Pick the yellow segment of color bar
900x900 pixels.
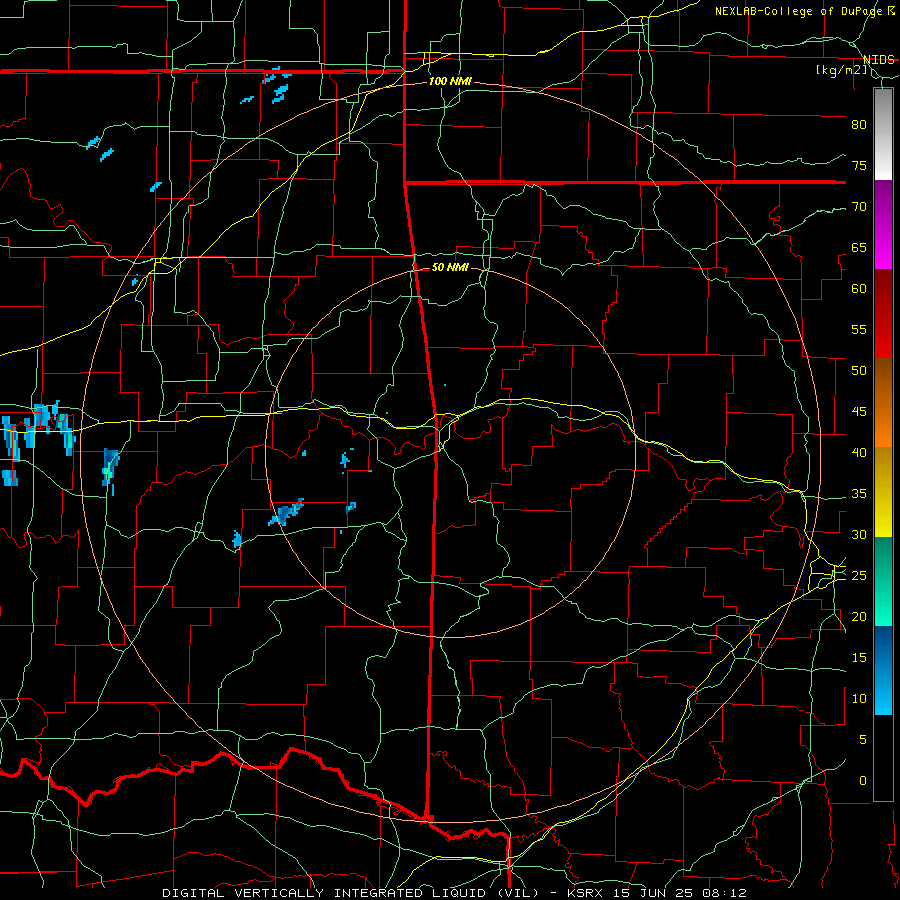point(883,492)
